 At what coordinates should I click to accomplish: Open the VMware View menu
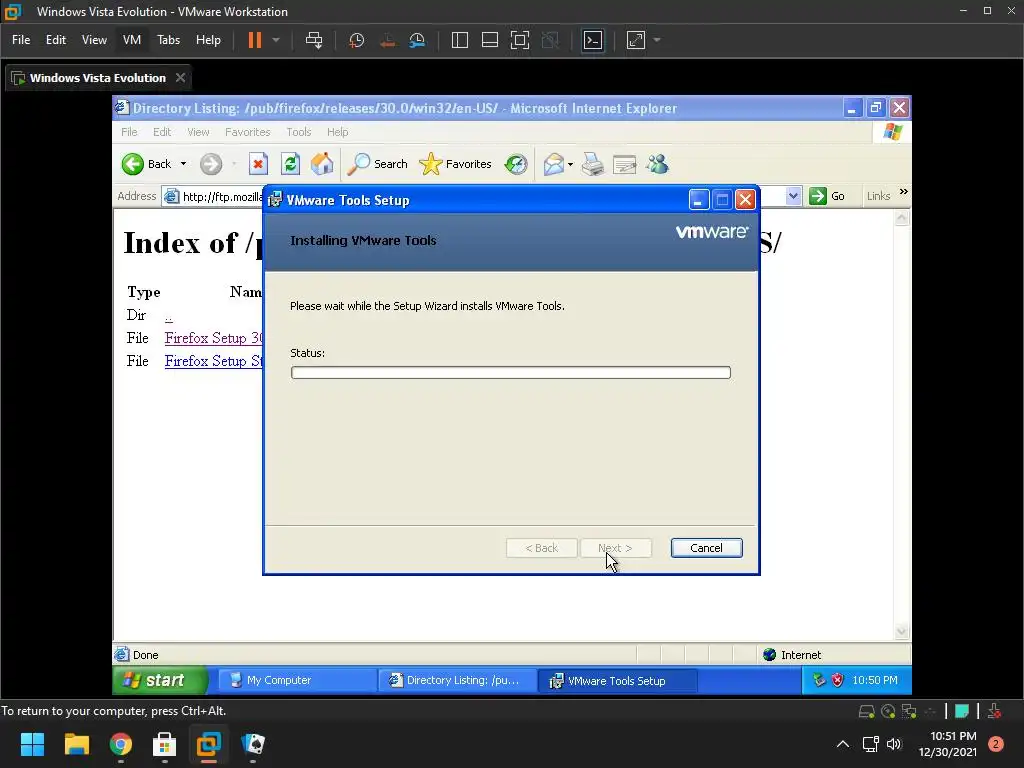coord(94,40)
